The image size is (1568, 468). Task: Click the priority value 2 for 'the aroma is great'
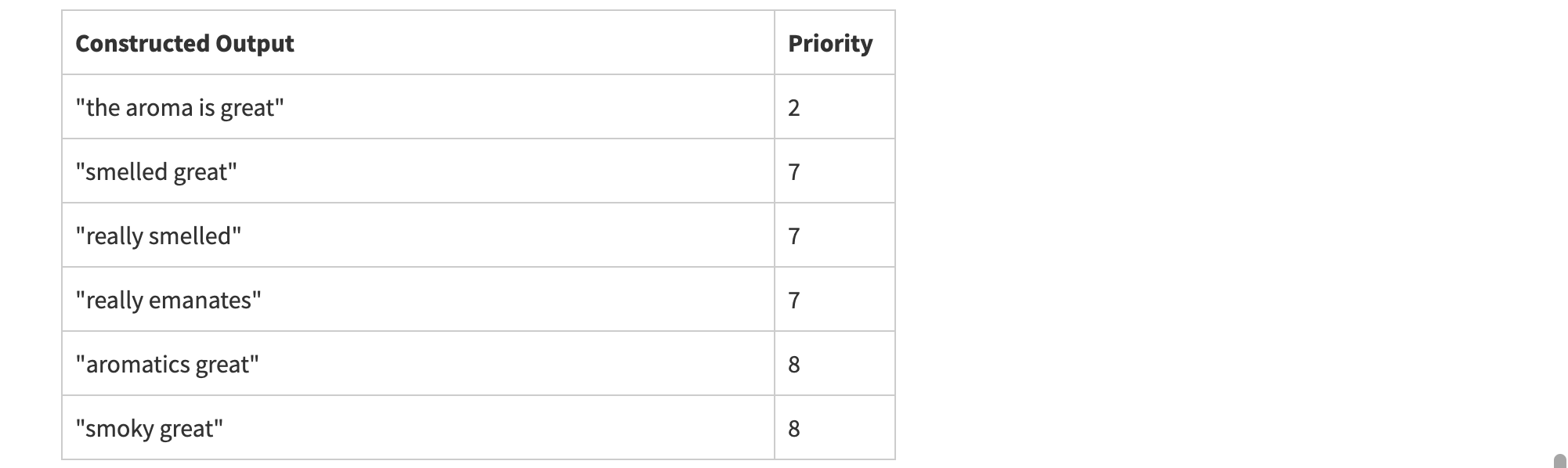pyautogui.click(x=793, y=108)
